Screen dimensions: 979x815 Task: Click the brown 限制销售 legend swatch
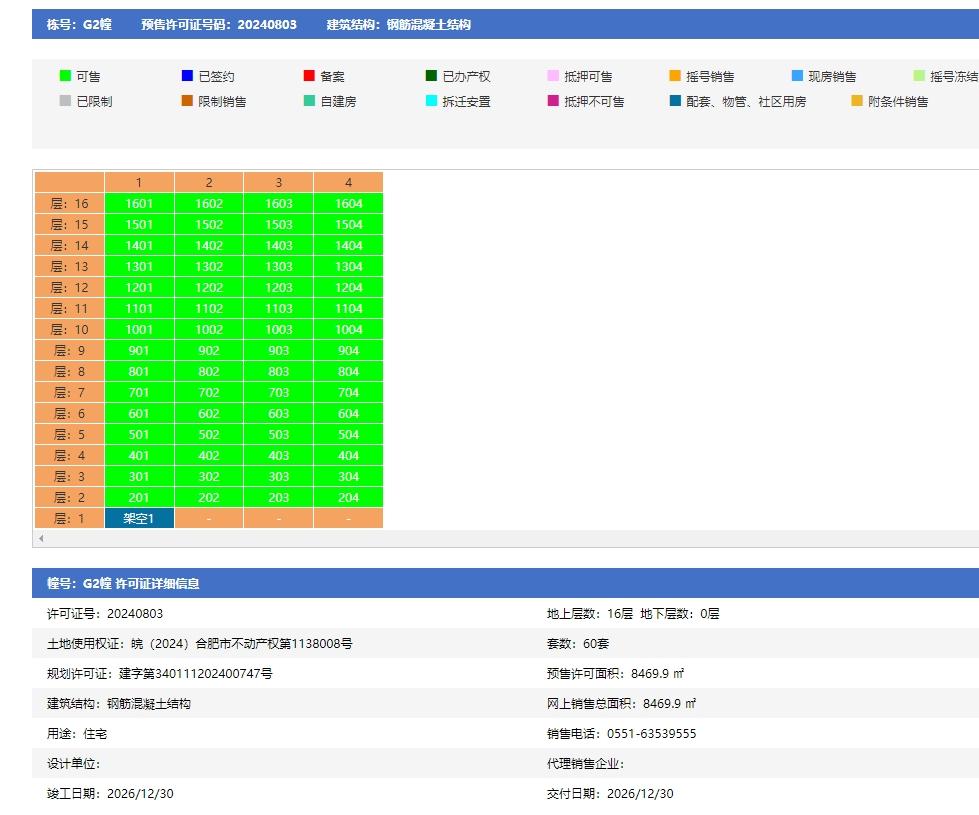pyautogui.click(x=187, y=101)
